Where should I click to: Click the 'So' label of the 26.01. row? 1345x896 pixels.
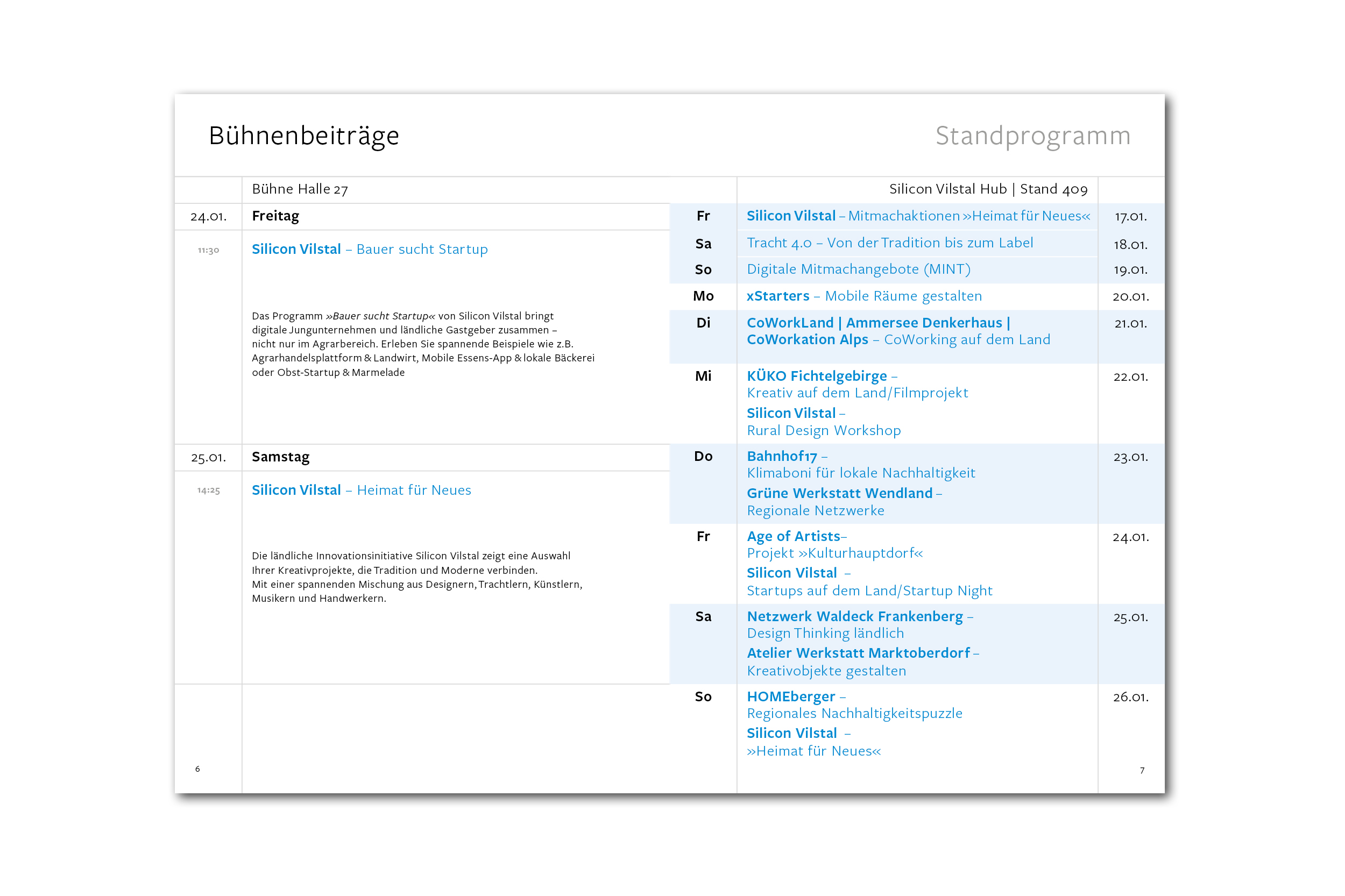click(703, 696)
